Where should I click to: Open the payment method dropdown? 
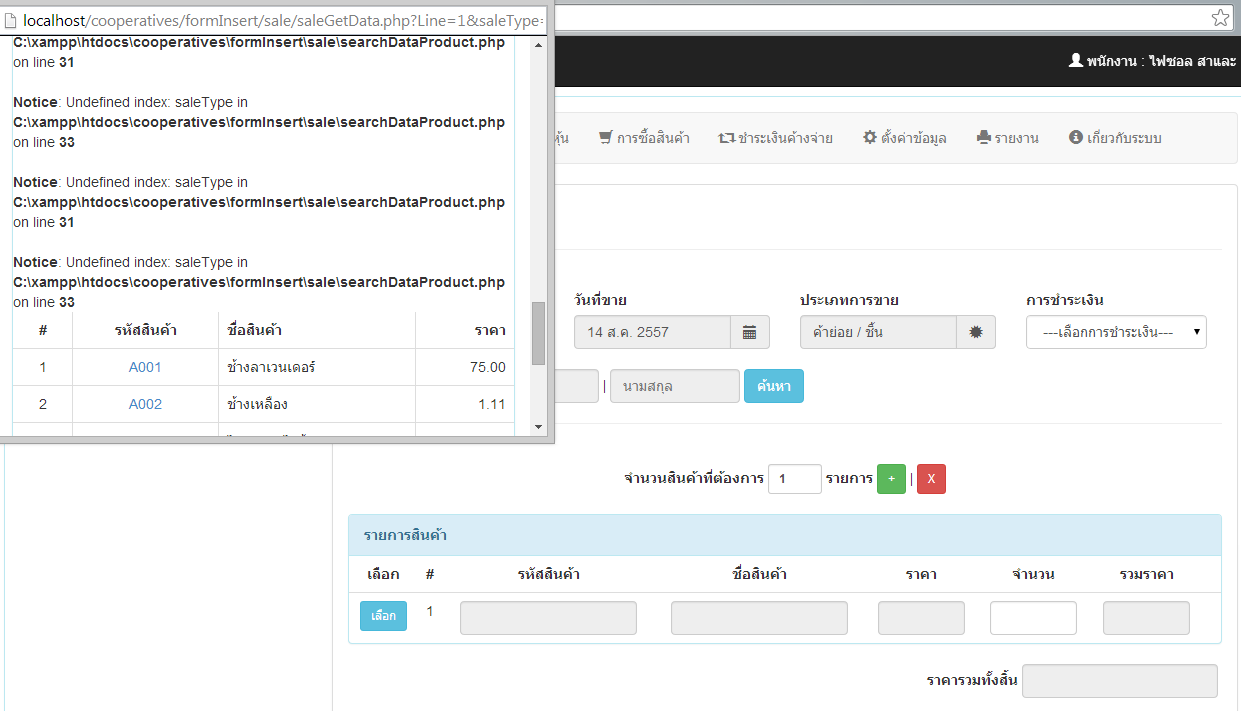tap(1116, 332)
